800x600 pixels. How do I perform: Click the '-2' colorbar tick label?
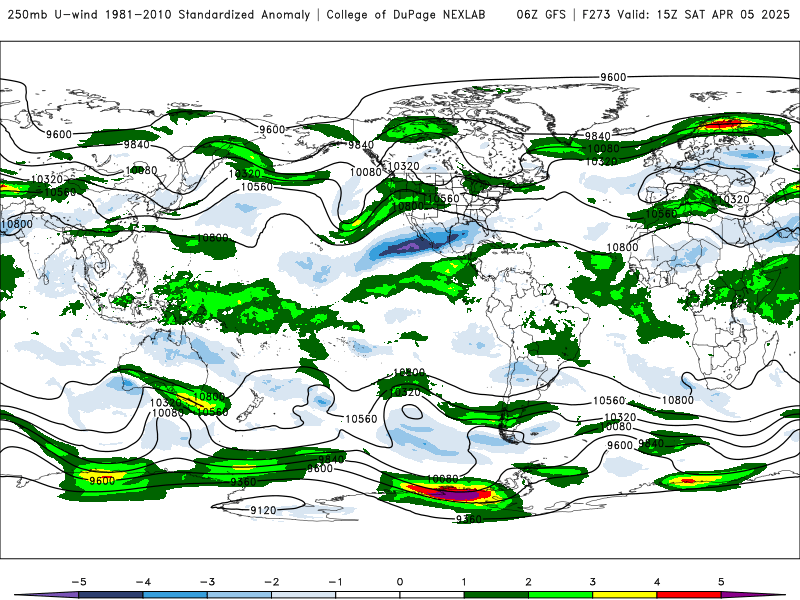[x=271, y=582]
